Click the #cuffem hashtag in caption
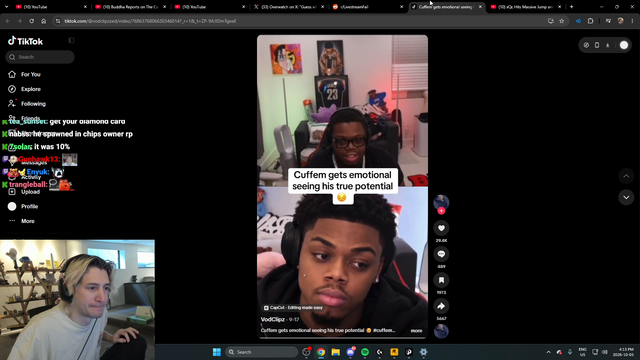The image size is (640, 360). (x=384, y=330)
